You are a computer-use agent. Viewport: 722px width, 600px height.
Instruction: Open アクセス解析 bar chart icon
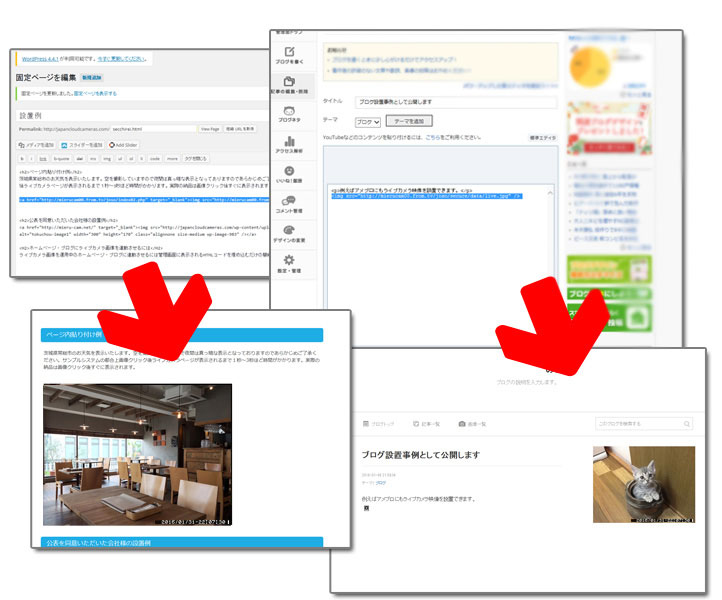(289, 143)
